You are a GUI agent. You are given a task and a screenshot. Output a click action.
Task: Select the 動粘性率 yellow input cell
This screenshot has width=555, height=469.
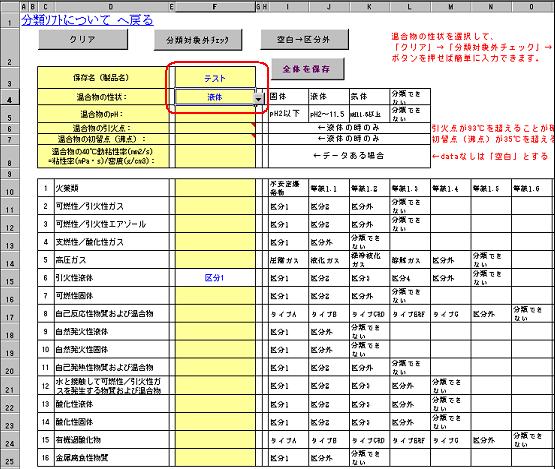215,156
